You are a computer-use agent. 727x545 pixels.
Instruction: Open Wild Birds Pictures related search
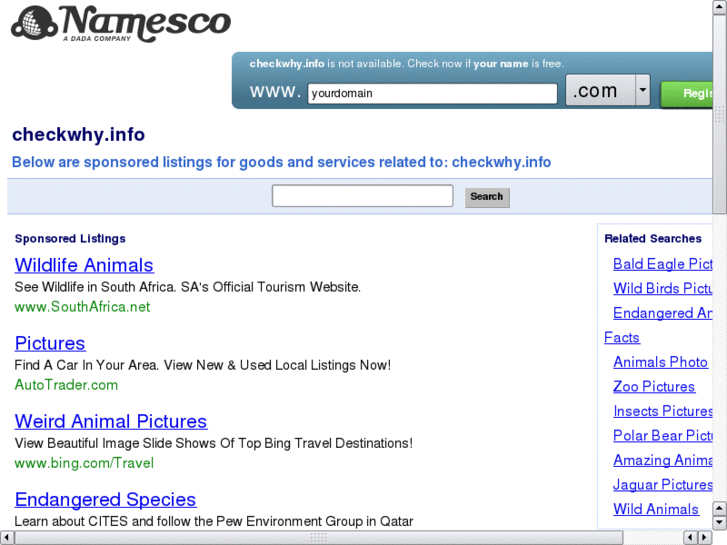tap(663, 289)
